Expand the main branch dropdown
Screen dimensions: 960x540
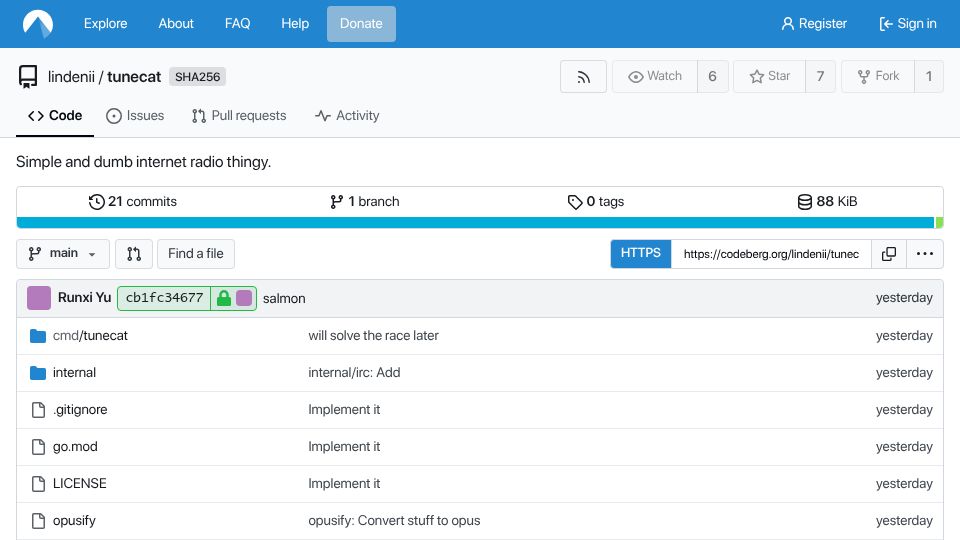point(62,253)
